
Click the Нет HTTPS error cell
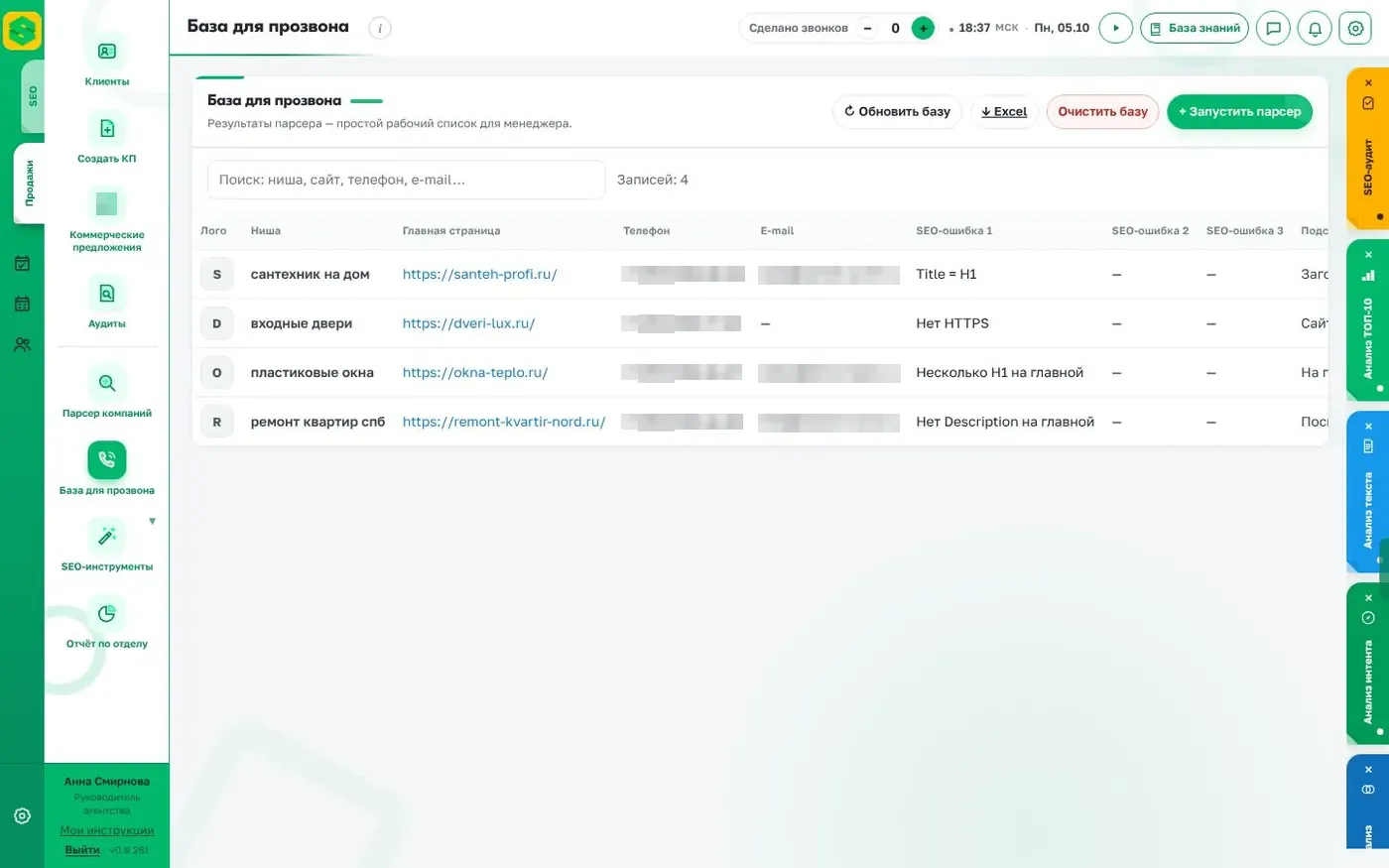[x=952, y=323]
